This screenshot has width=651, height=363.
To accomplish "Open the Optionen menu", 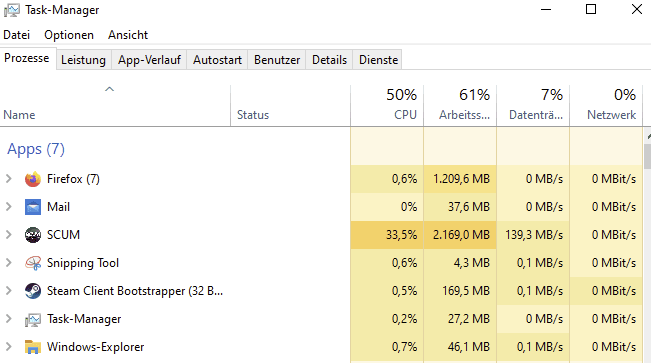I will coord(69,35).
